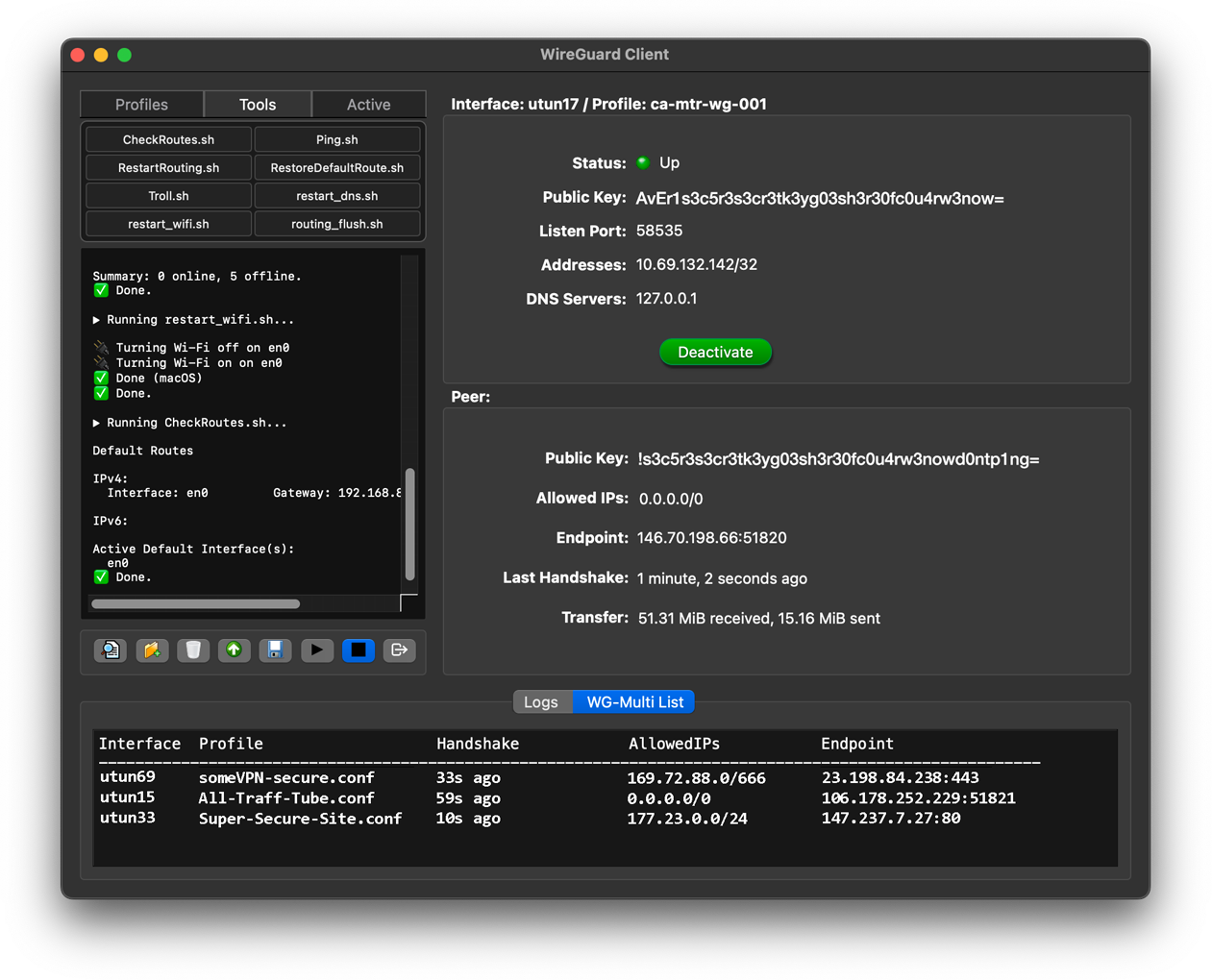Click the exit arrow icon

[x=399, y=650]
